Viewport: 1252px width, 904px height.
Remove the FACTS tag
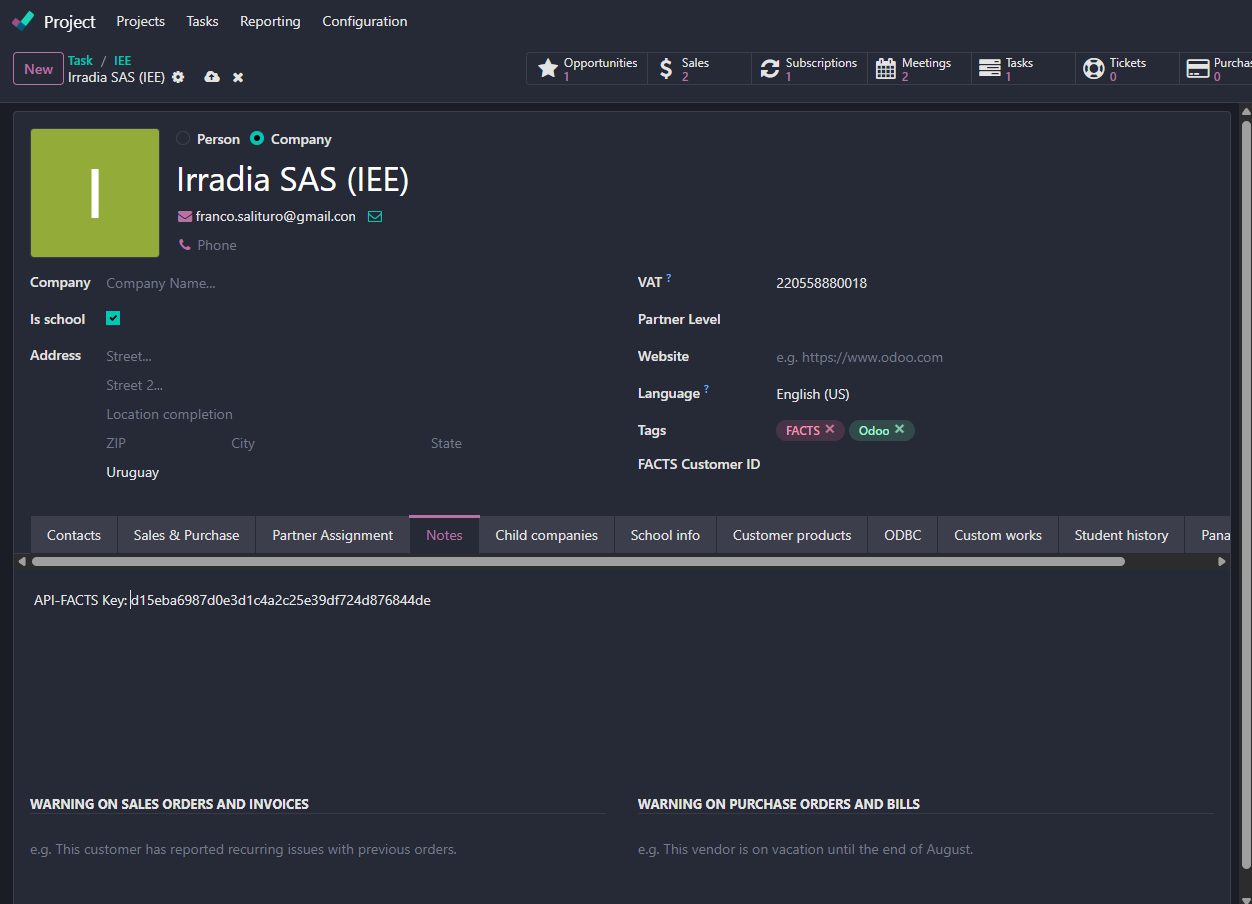coord(830,430)
